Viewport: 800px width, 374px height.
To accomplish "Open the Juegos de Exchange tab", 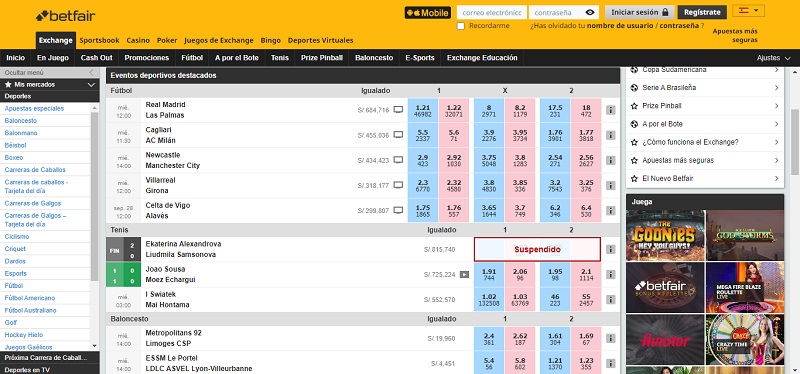I will point(218,40).
